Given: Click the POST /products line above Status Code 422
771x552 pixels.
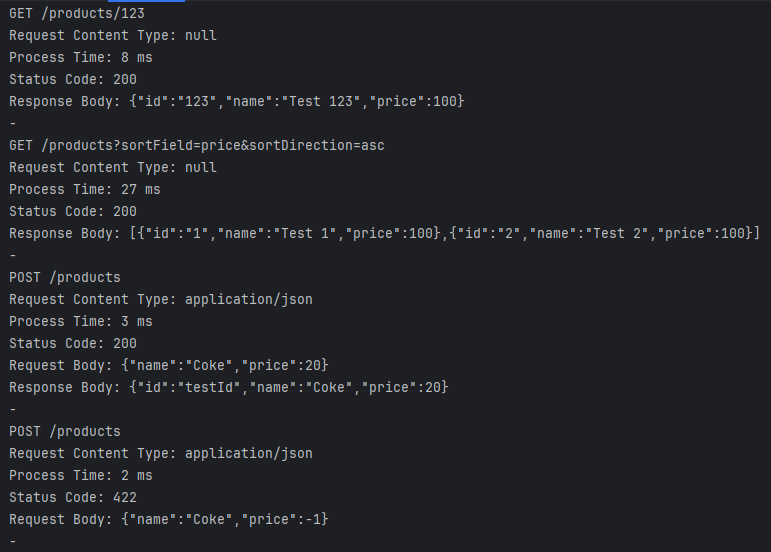Looking at the screenshot, I should pos(65,432).
